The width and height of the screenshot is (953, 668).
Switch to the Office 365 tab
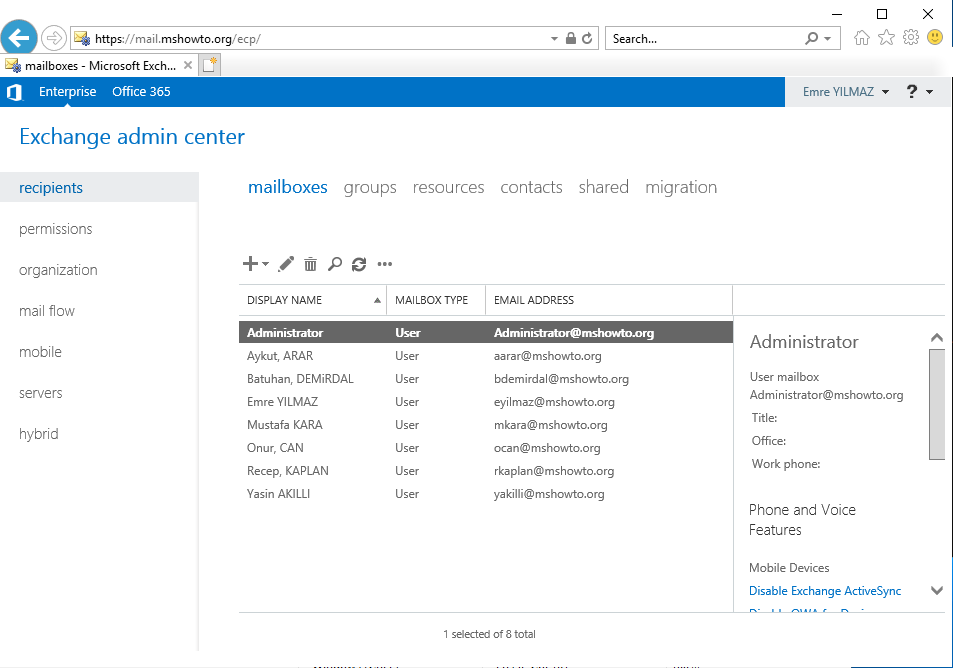(x=141, y=92)
